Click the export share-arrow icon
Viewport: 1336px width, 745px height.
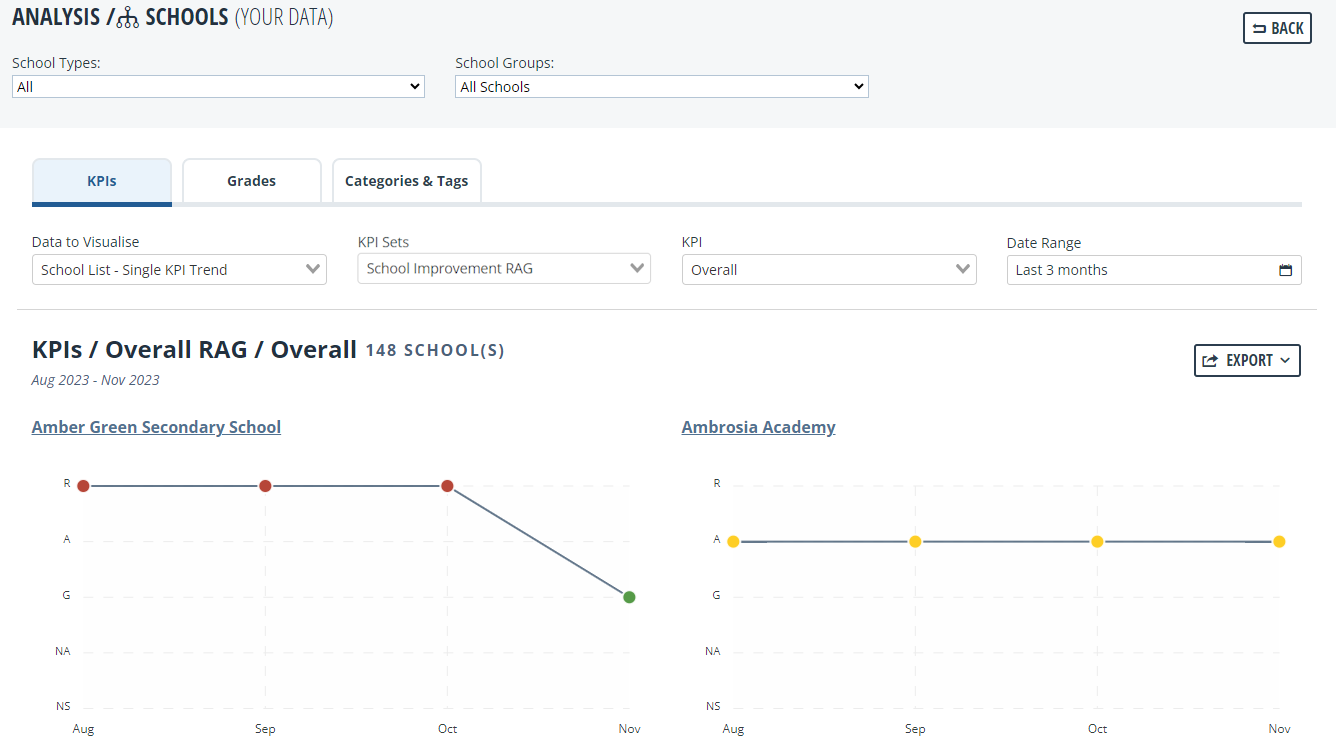(x=1210, y=361)
